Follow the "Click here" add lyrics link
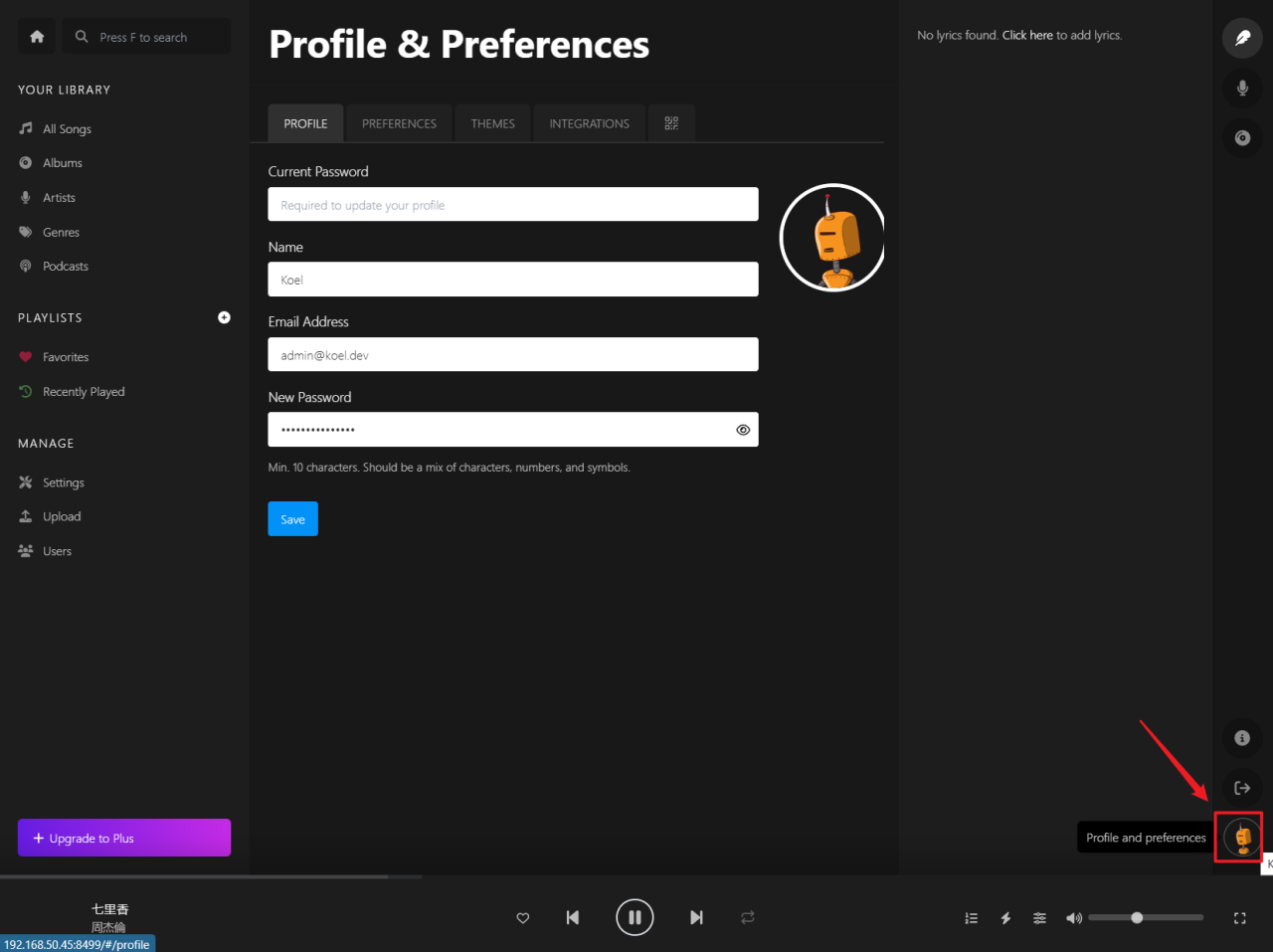 pyautogui.click(x=1027, y=35)
